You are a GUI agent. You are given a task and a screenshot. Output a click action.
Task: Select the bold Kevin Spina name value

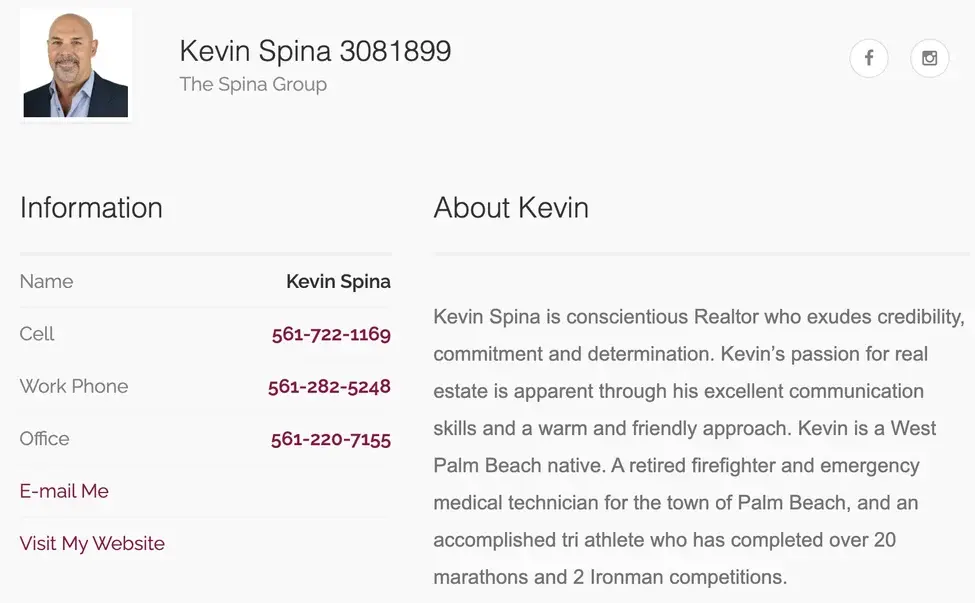pyautogui.click(x=338, y=282)
